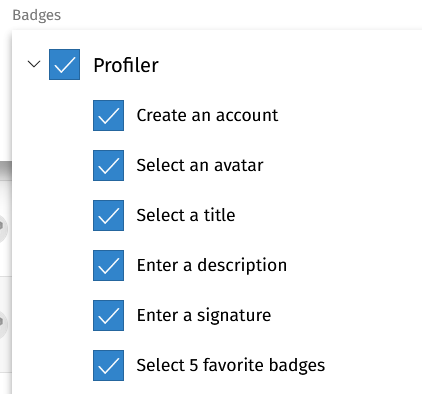Uncheck the Select 5 favorite badges checkbox
The width and height of the screenshot is (422, 394).
tap(108, 365)
